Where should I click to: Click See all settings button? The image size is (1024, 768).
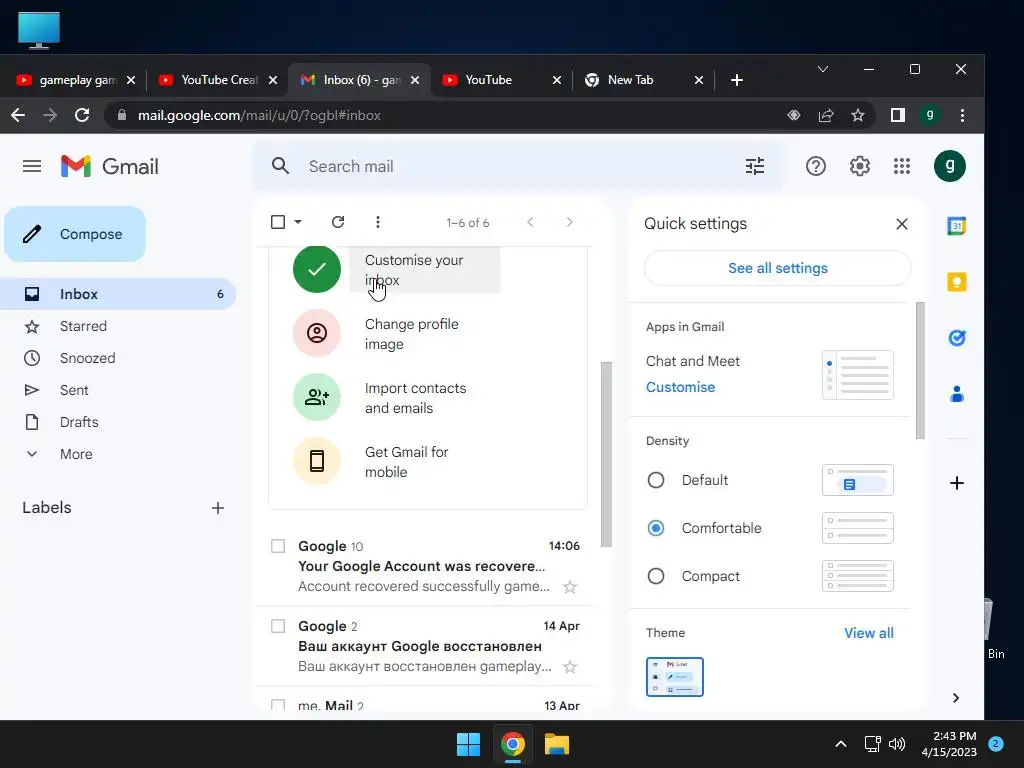pyautogui.click(x=777, y=268)
